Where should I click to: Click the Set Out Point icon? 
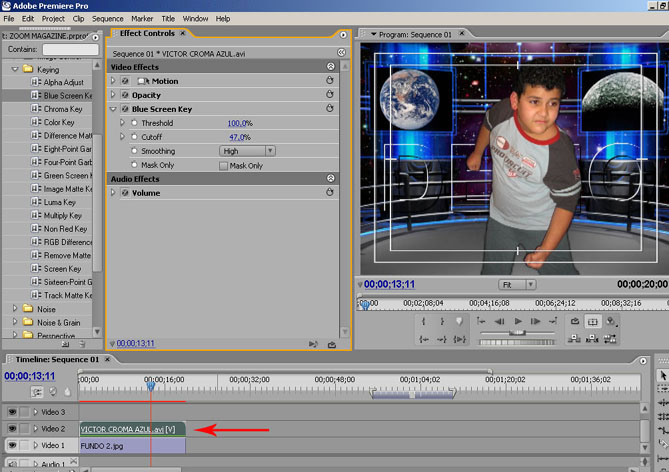441,321
